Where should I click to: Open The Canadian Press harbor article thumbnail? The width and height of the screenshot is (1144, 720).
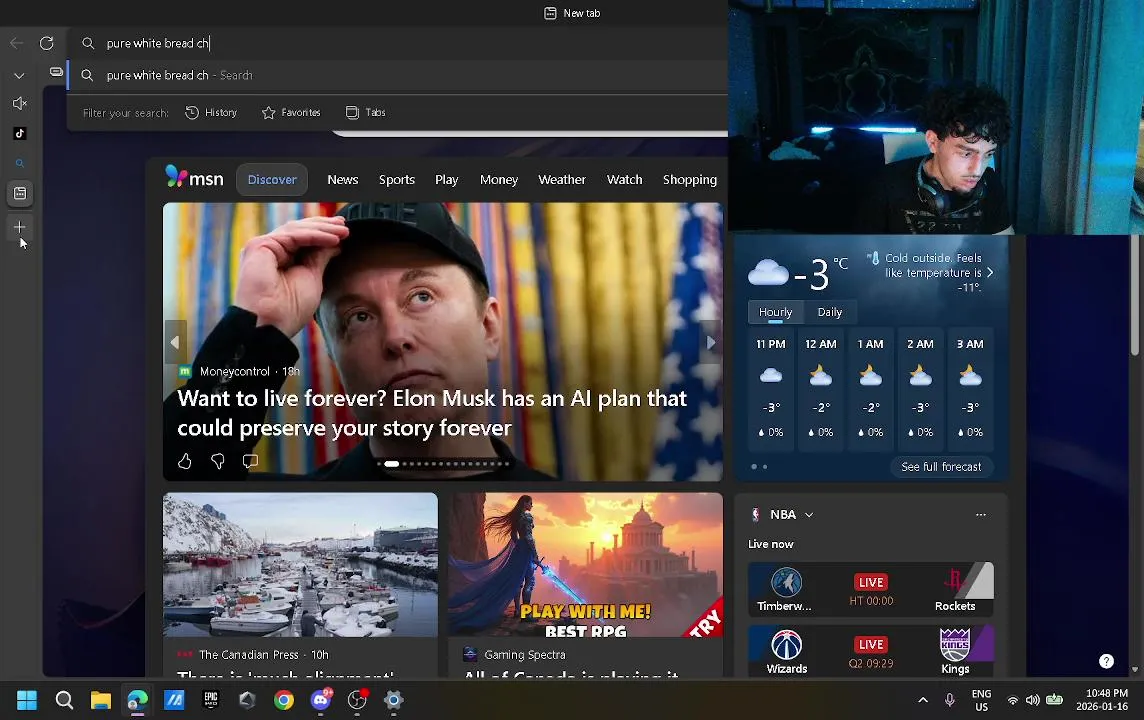point(301,565)
